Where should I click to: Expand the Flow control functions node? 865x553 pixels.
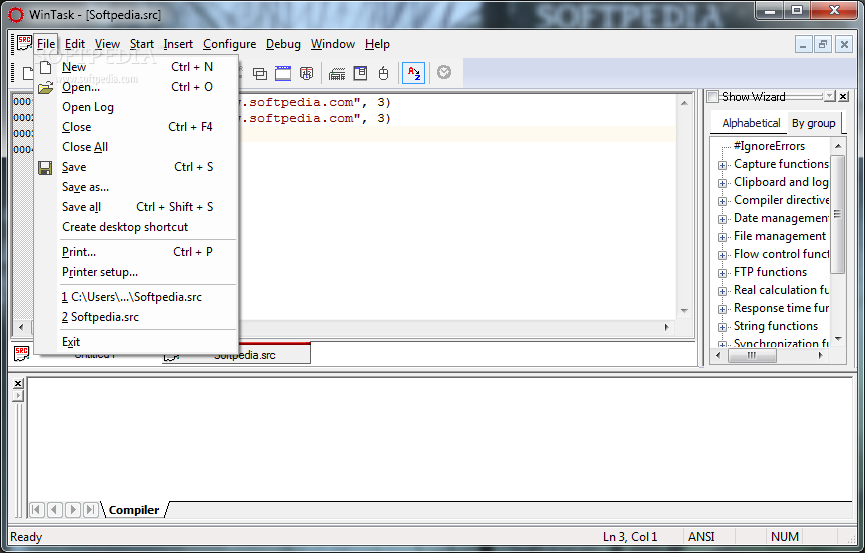tap(722, 255)
